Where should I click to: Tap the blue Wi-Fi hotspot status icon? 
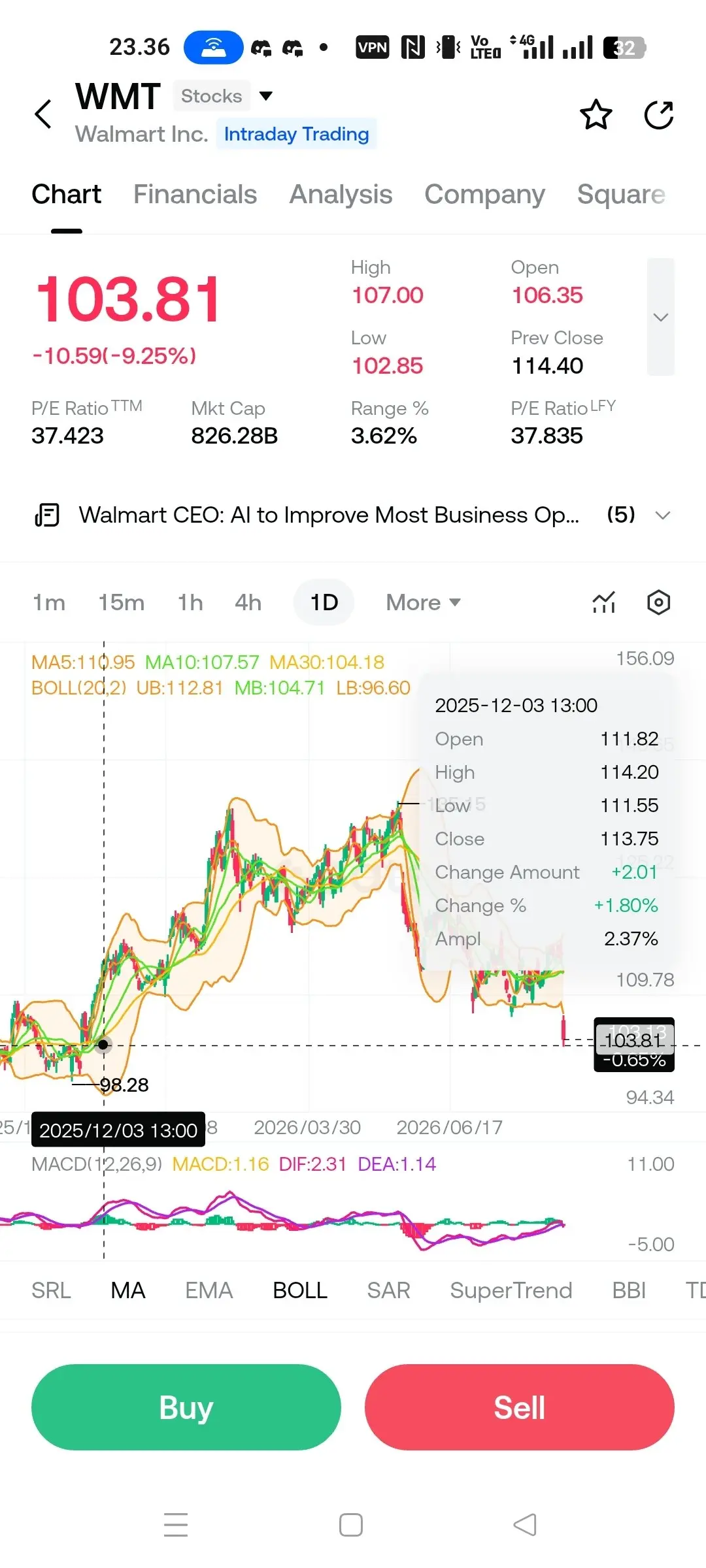(214, 47)
